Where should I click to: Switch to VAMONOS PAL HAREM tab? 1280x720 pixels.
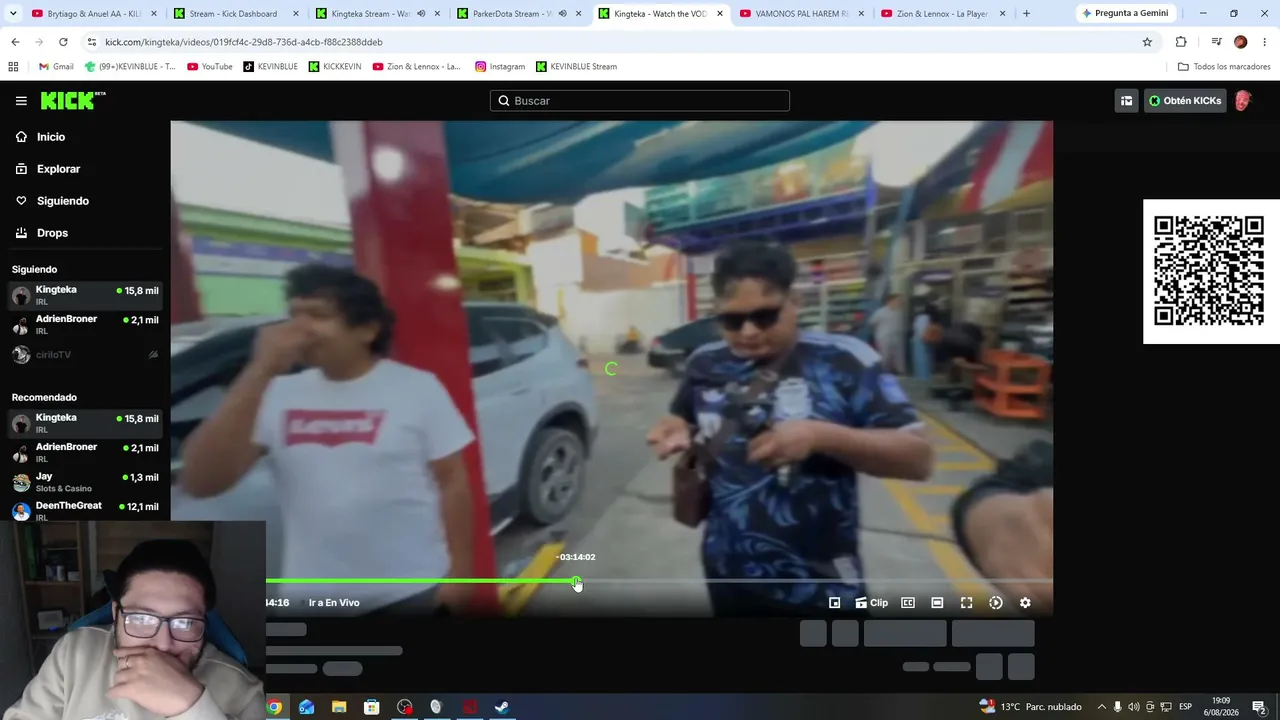(802, 14)
